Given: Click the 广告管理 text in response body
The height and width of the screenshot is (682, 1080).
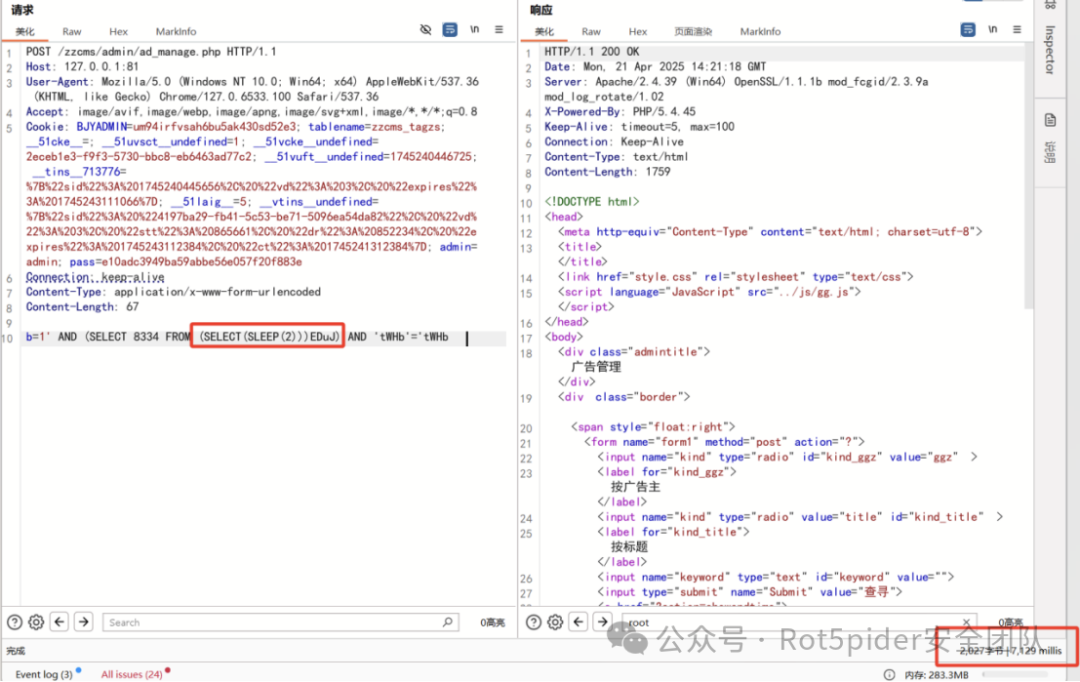Looking at the screenshot, I should pos(596,366).
